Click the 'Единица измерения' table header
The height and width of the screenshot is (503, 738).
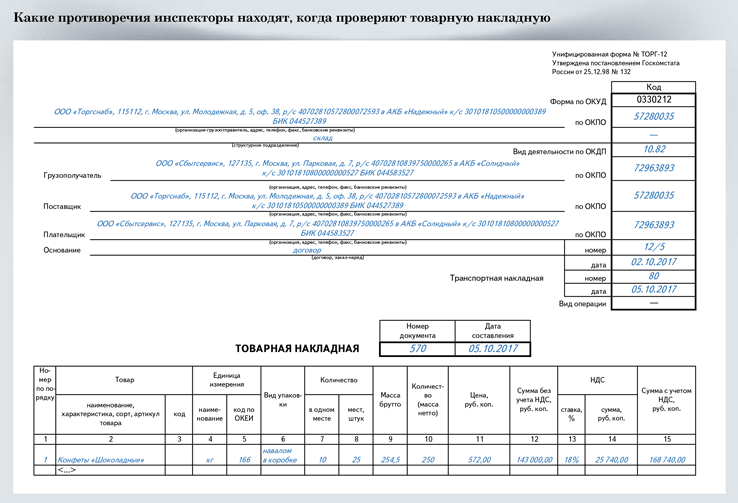click(226, 380)
